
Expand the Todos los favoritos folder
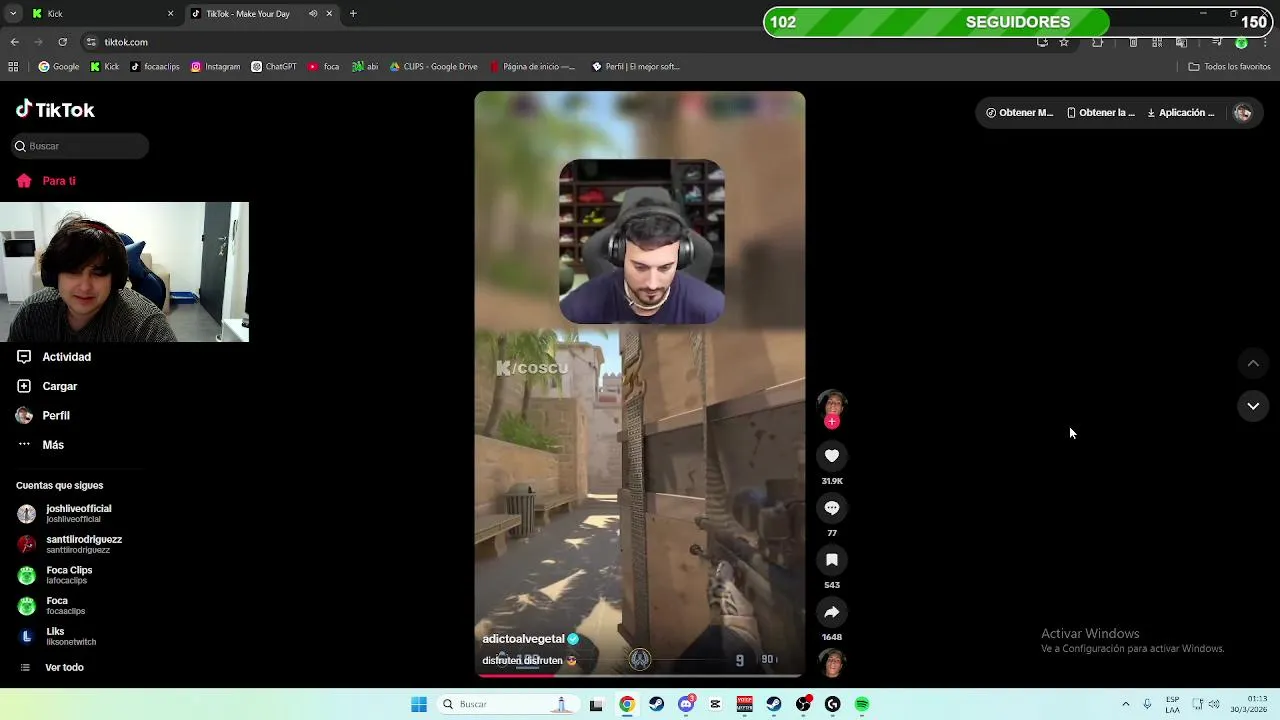coord(1229,67)
